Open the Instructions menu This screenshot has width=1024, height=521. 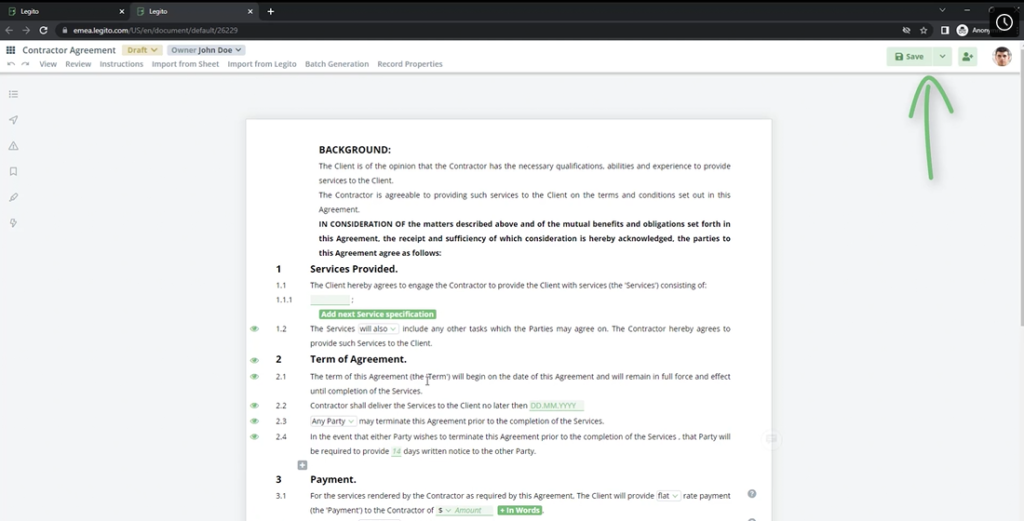coord(121,64)
